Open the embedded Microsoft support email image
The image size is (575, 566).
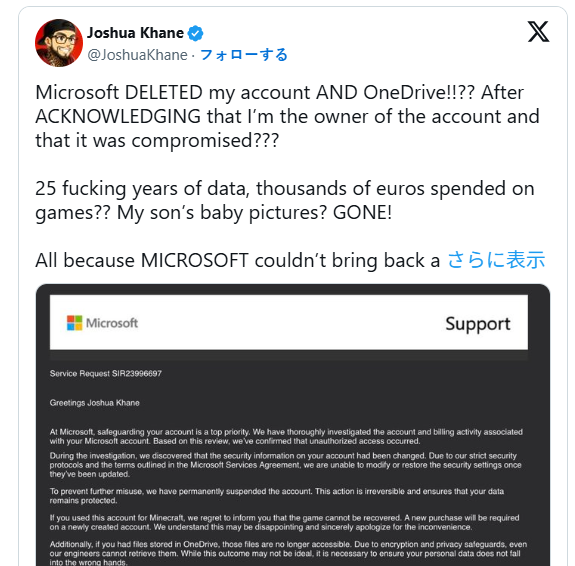[x=293, y=425]
